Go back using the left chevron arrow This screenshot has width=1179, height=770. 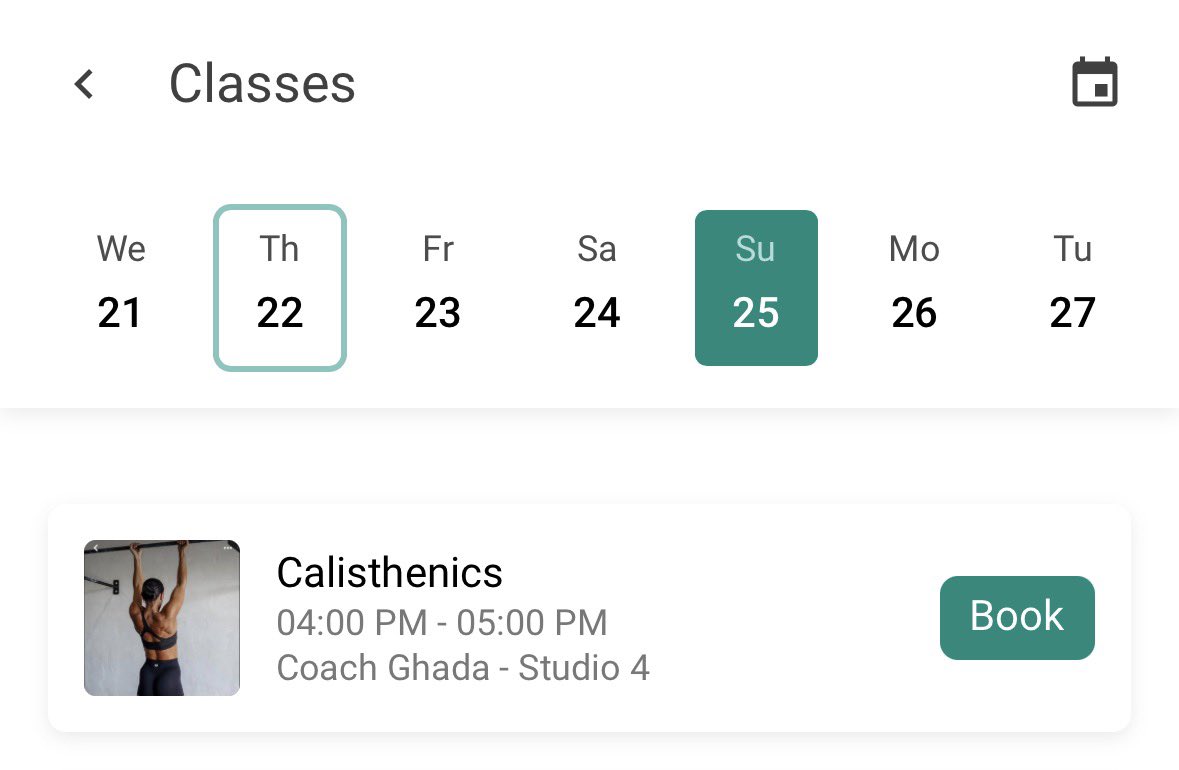tap(84, 83)
